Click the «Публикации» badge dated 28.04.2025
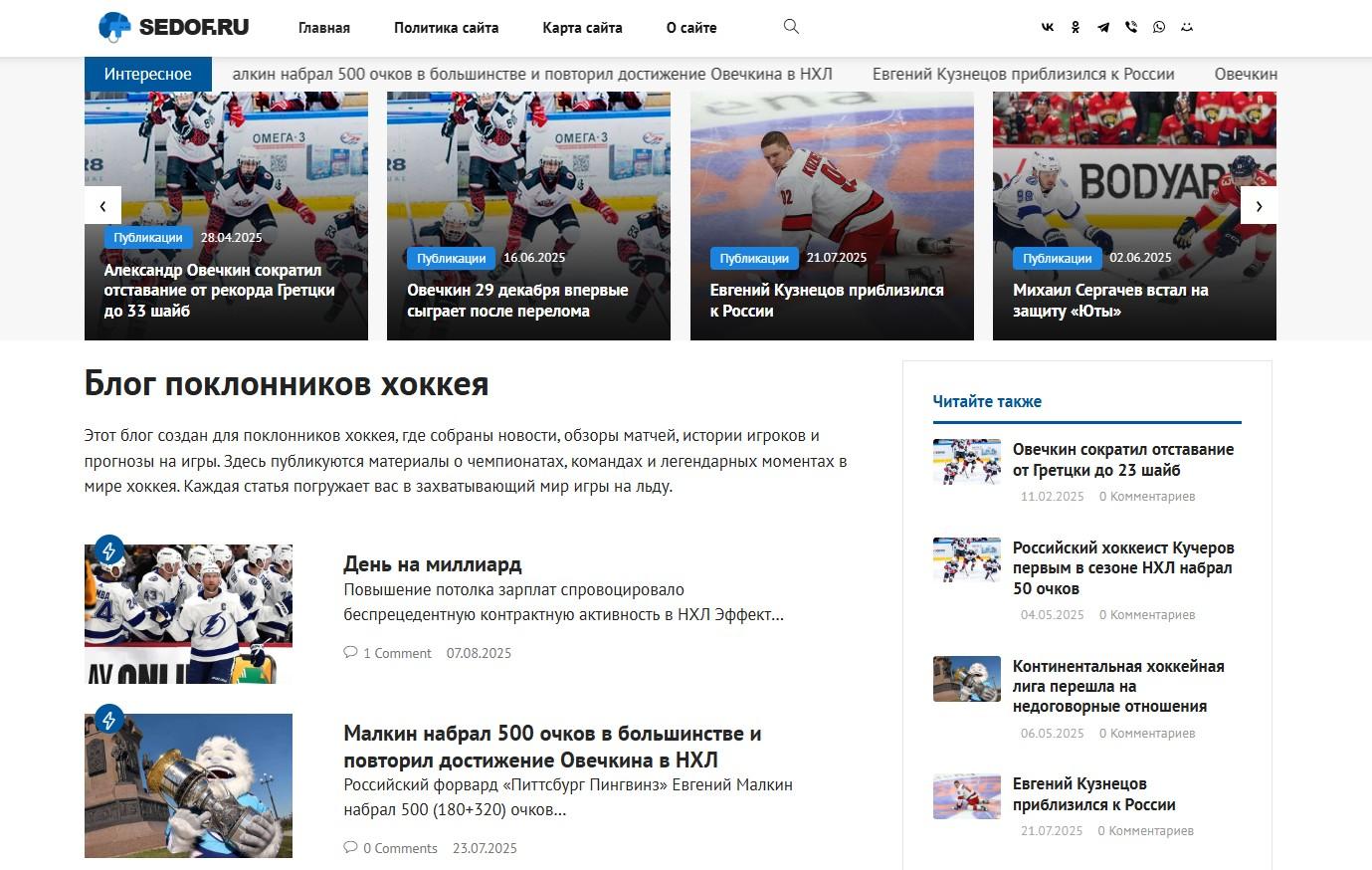Screen dimensions: 1372x870 click(148, 238)
